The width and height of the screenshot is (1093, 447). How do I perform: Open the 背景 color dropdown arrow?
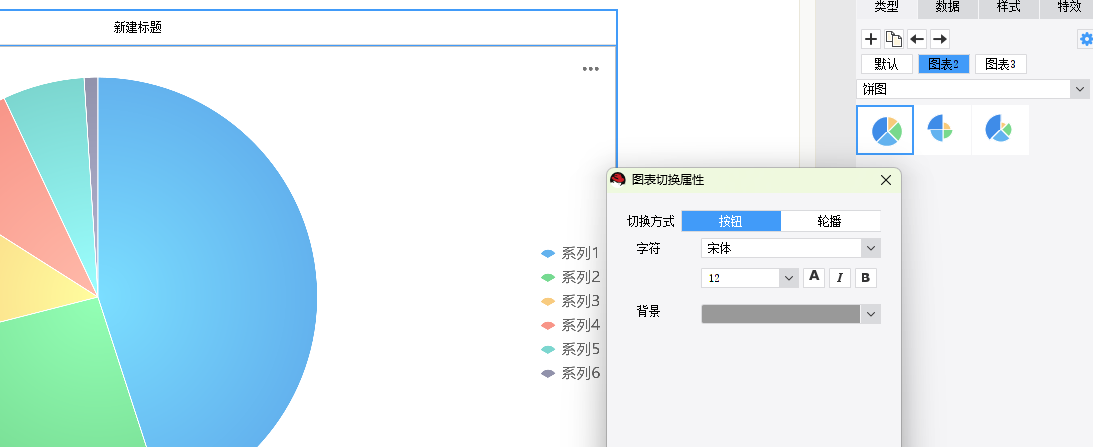coord(871,314)
